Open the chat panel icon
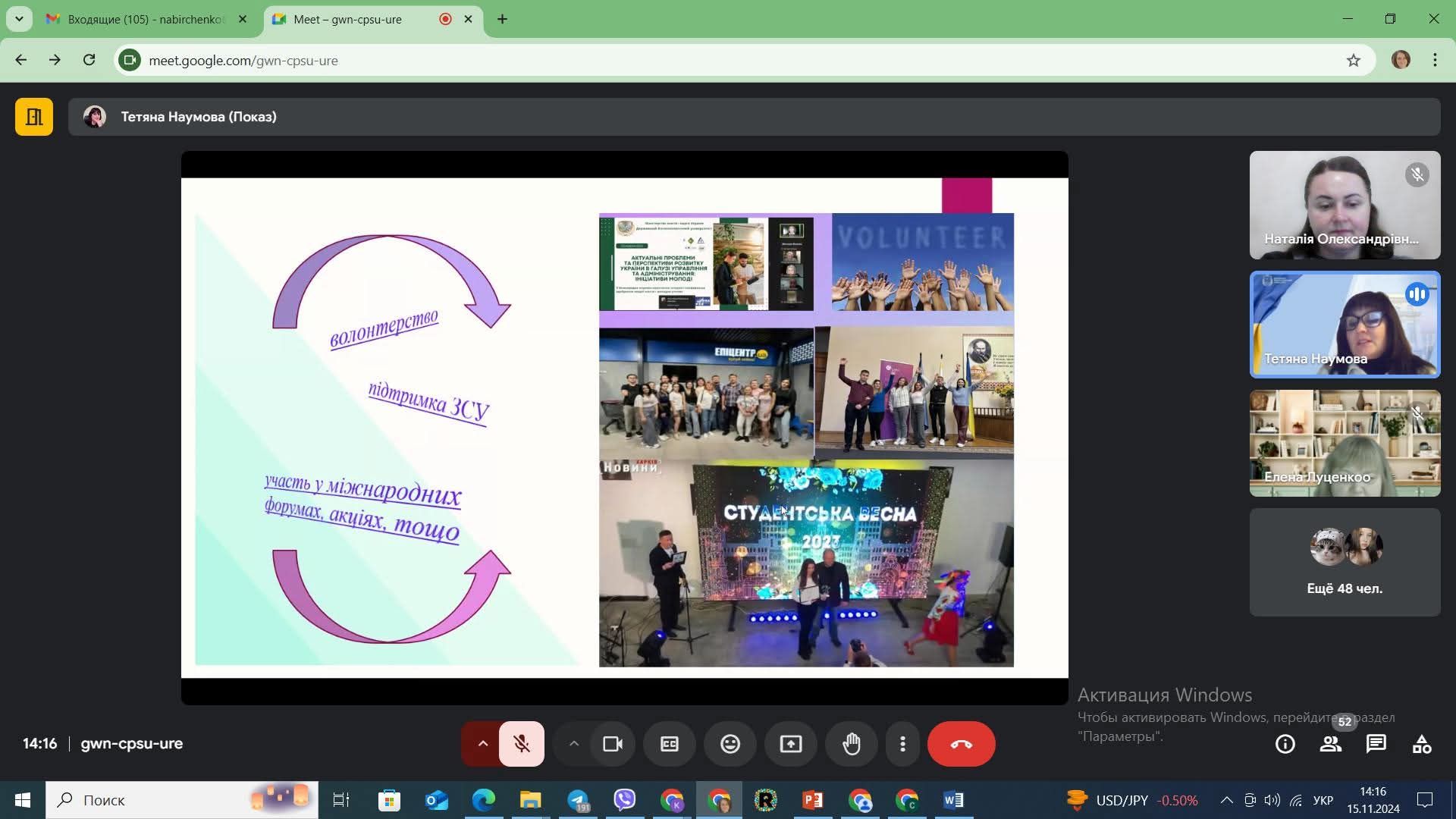This screenshot has height=819, width=1456. pos(1376,744)
